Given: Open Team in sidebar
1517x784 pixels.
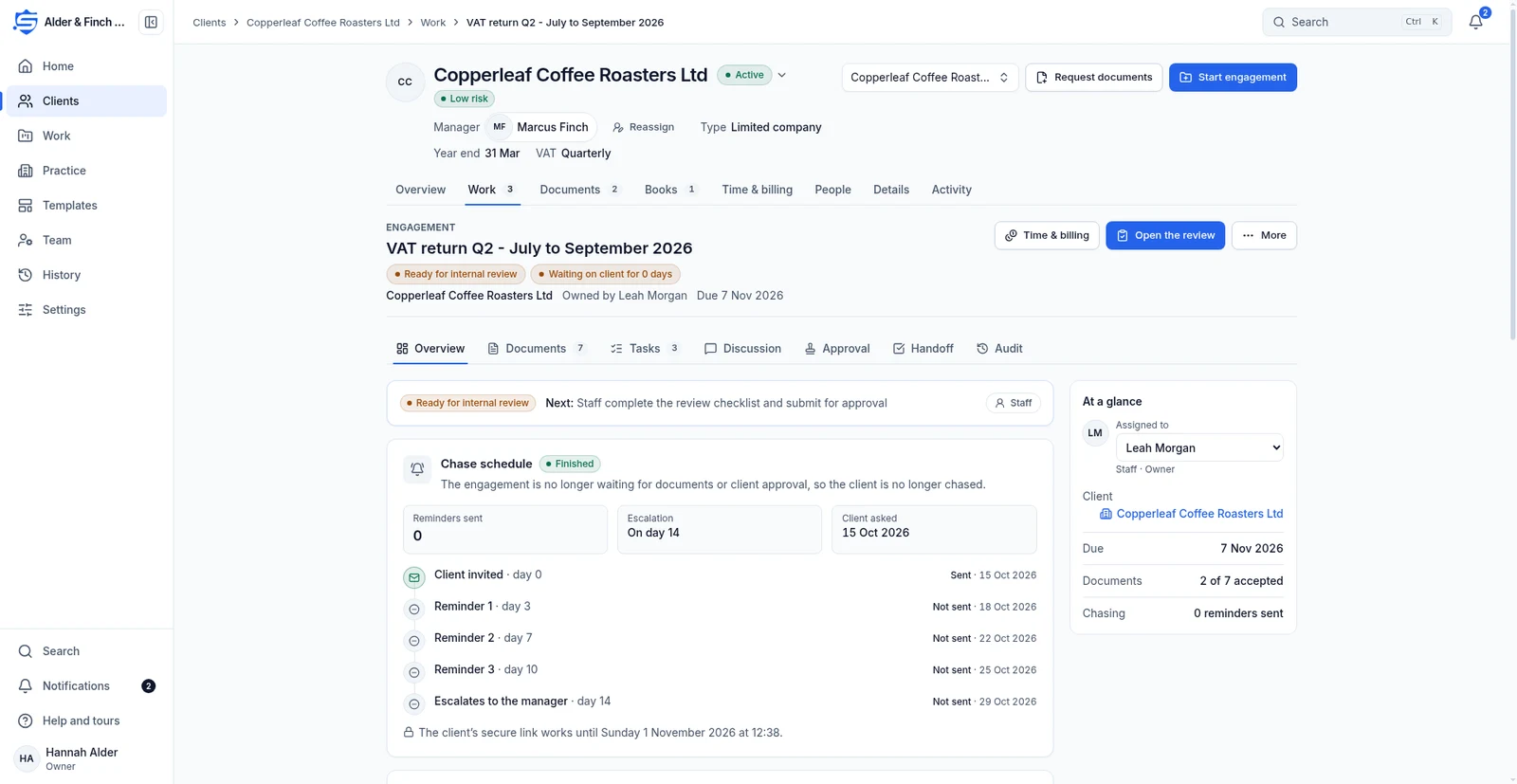Looking at the screenshot, I should point(86,240).
